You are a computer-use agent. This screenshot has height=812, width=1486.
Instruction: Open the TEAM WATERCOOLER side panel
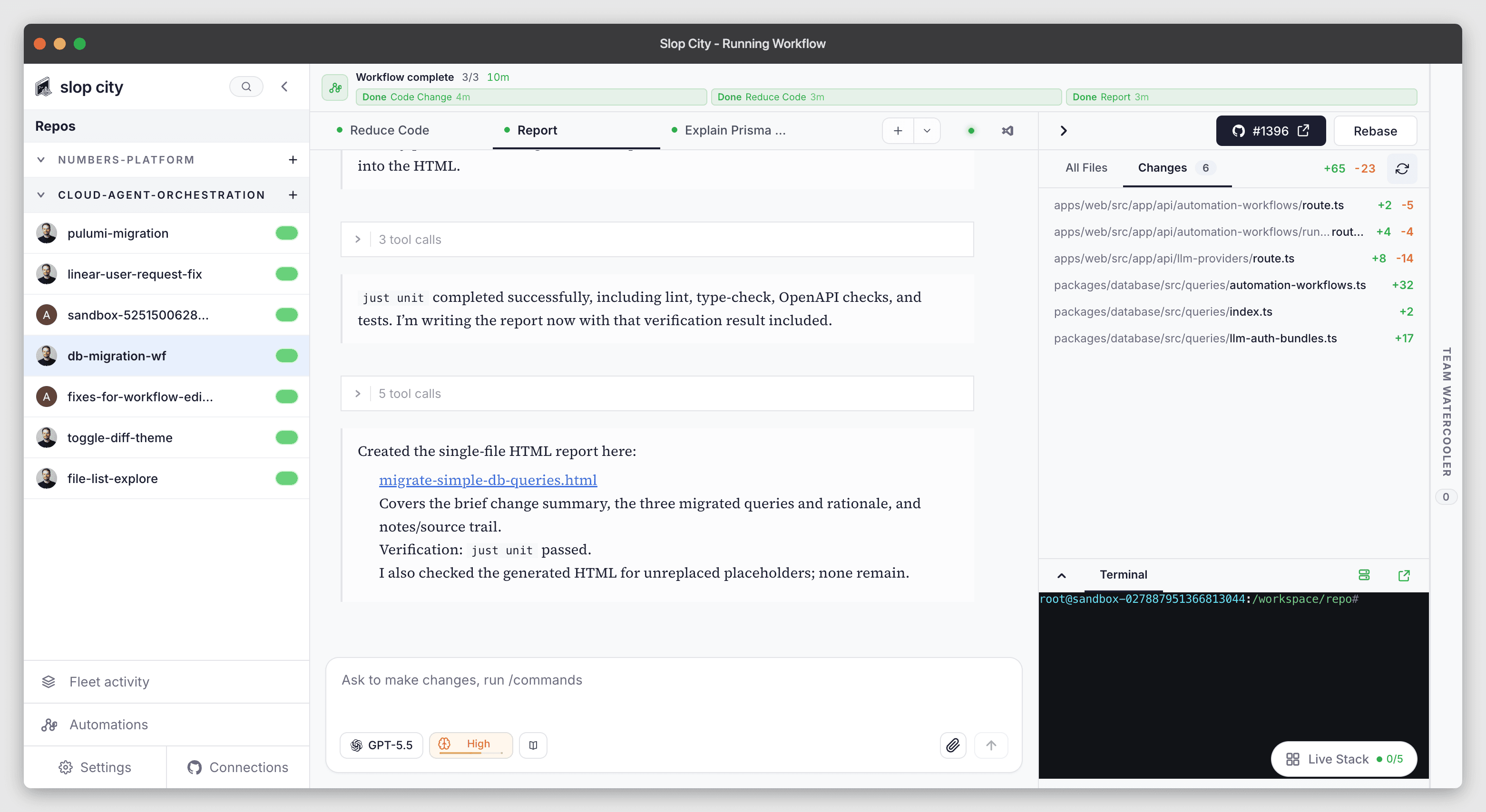(x=1446, y=412)
